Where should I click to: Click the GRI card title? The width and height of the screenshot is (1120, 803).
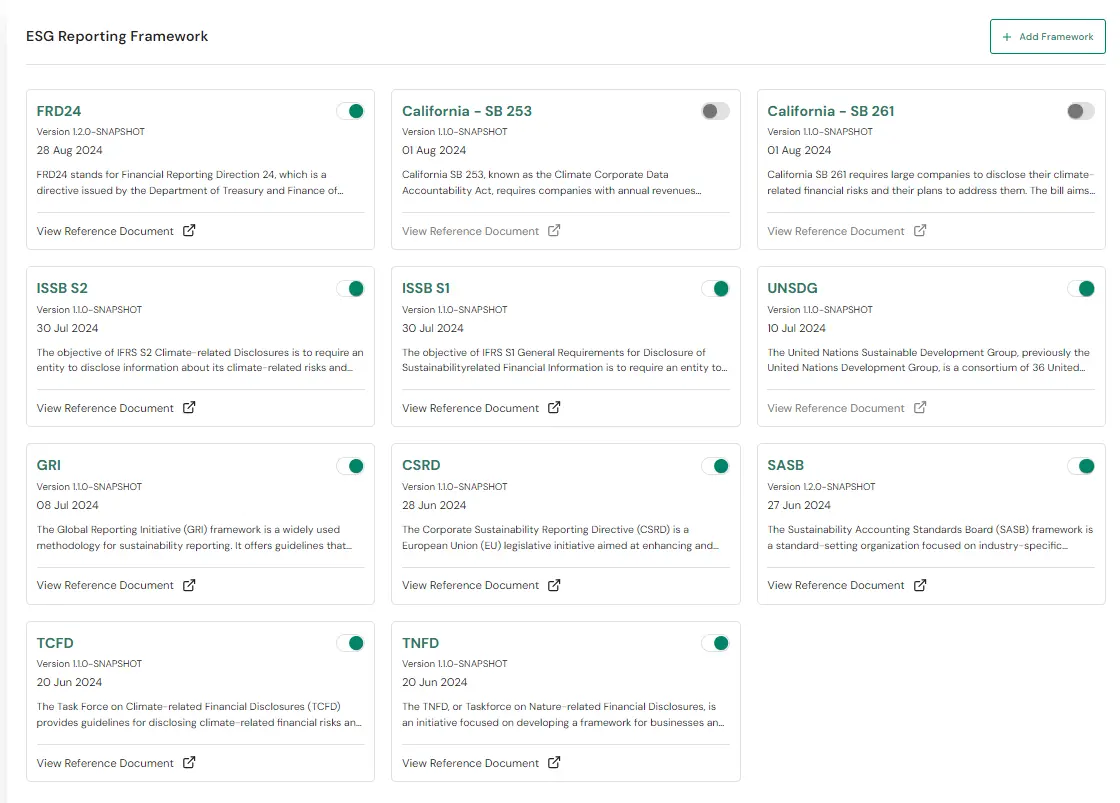[x=49, y=465]
